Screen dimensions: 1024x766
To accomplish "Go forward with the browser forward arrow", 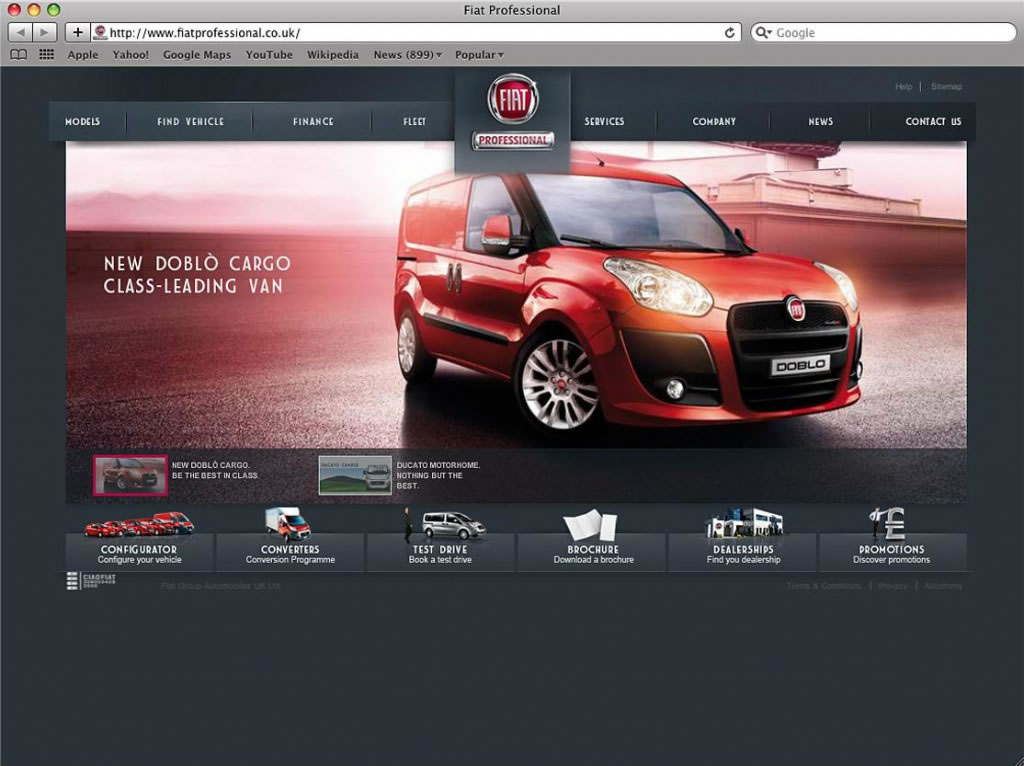I will [44, 32].
